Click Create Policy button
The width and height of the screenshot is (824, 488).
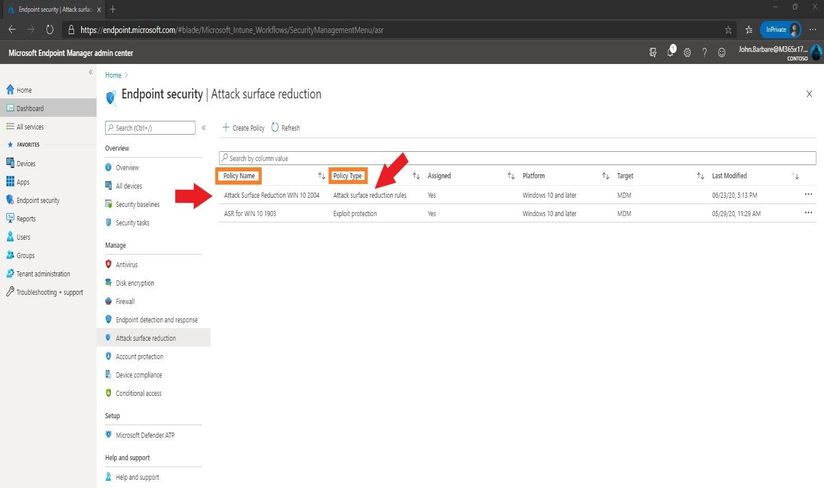coord(243,128)
